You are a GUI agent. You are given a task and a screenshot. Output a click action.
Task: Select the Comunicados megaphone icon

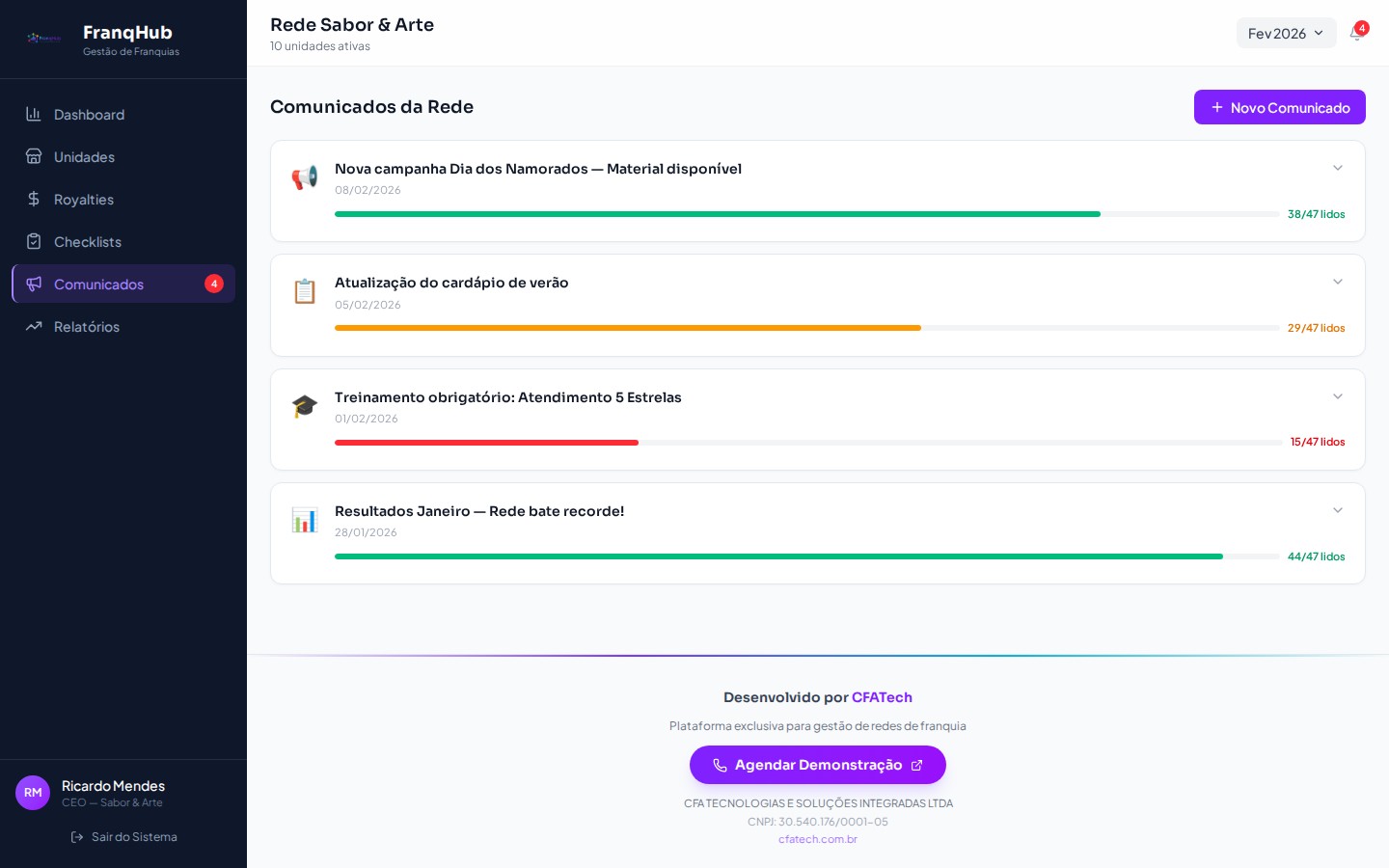pos(34,284)
